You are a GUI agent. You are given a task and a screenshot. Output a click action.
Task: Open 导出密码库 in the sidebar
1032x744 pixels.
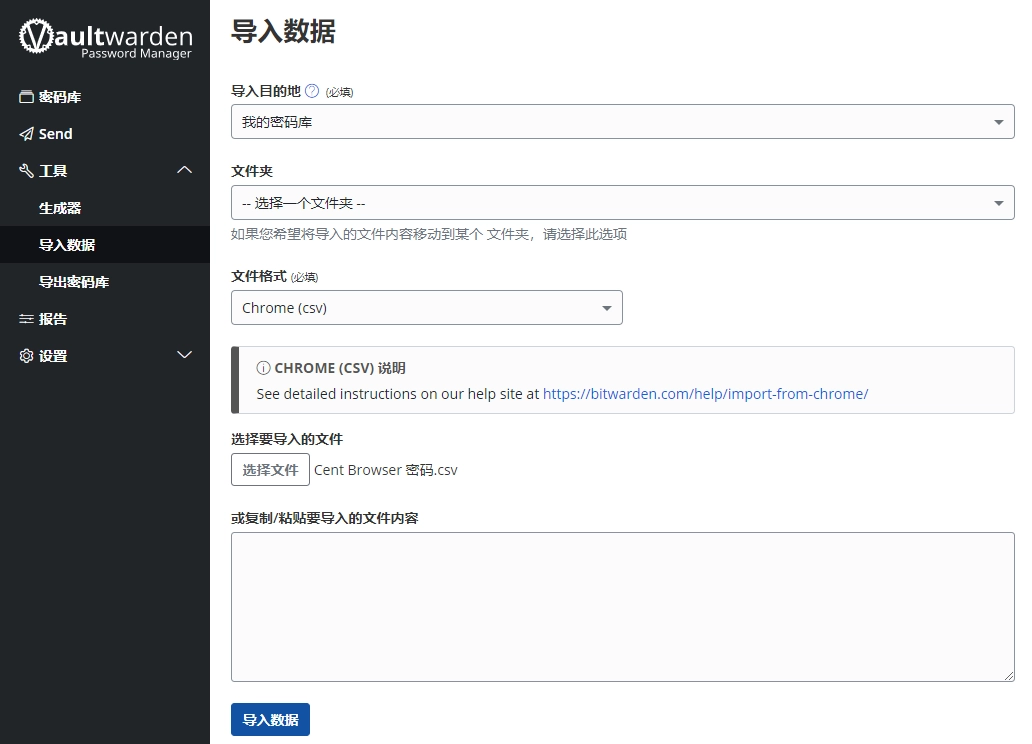tap(74, 282)
